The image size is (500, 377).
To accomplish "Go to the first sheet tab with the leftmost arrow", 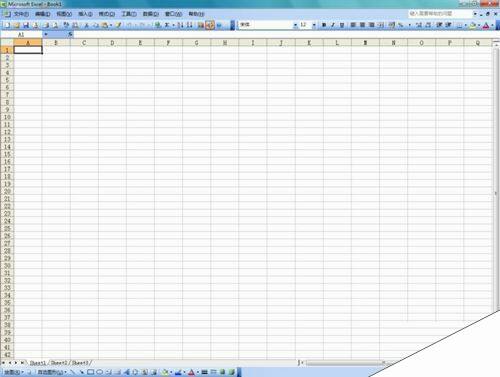I will pyautogui.click(x=4, y=363).
